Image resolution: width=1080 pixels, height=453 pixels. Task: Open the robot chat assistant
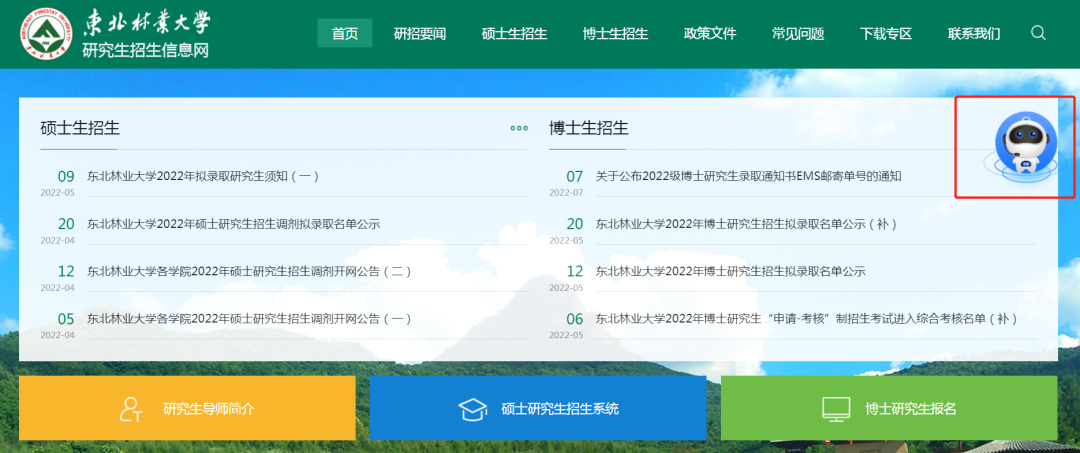[x=1025, y=148]
